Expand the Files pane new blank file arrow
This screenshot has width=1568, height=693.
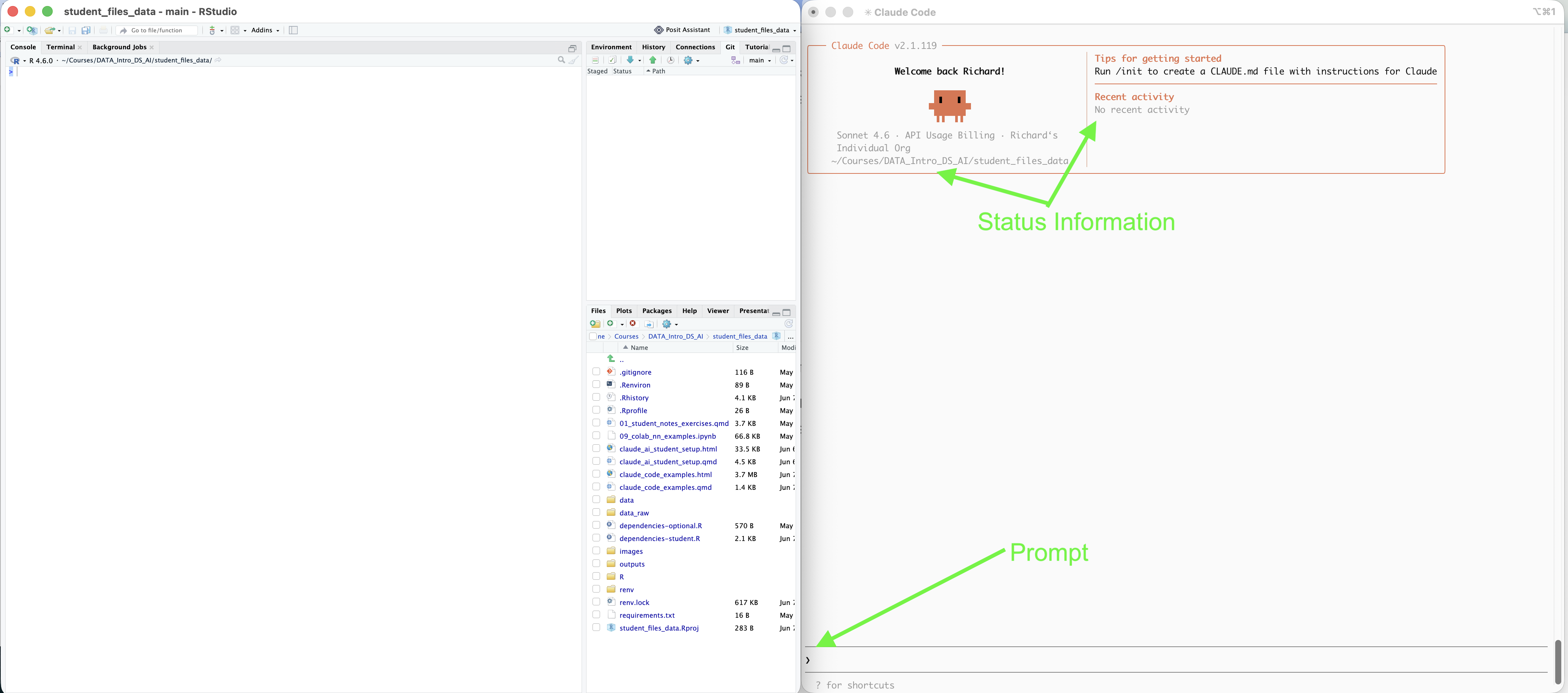point(621,325)
